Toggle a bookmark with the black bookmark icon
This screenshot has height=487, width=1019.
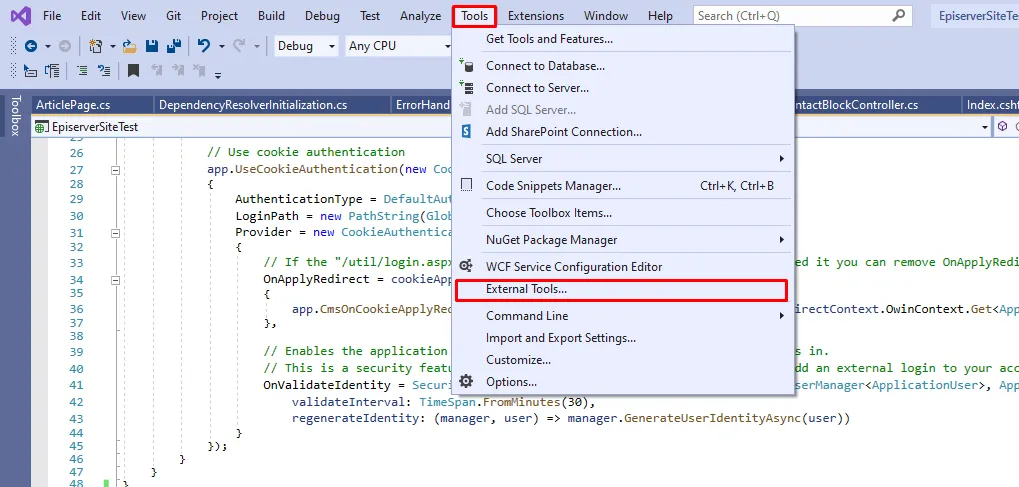133,70
